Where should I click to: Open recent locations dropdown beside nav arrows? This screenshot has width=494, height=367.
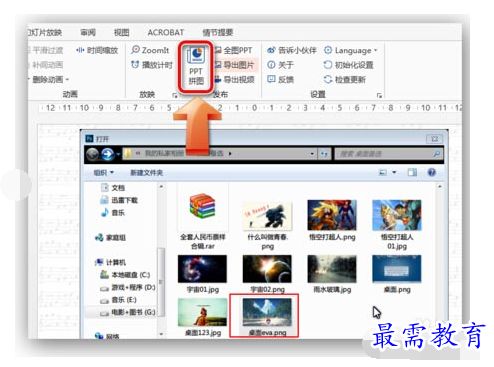pos(118,154)
